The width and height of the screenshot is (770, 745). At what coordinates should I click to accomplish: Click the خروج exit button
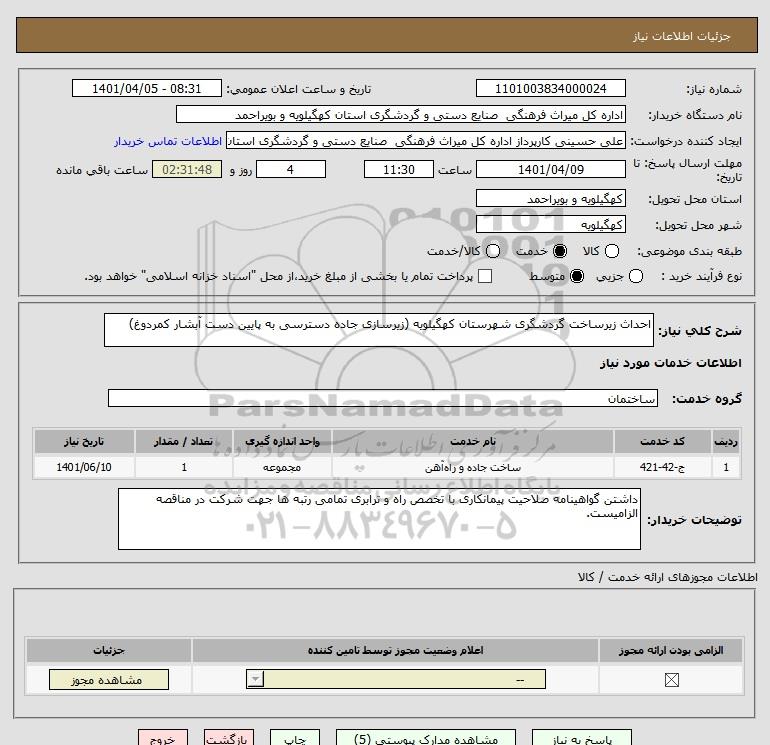[163, 738]
